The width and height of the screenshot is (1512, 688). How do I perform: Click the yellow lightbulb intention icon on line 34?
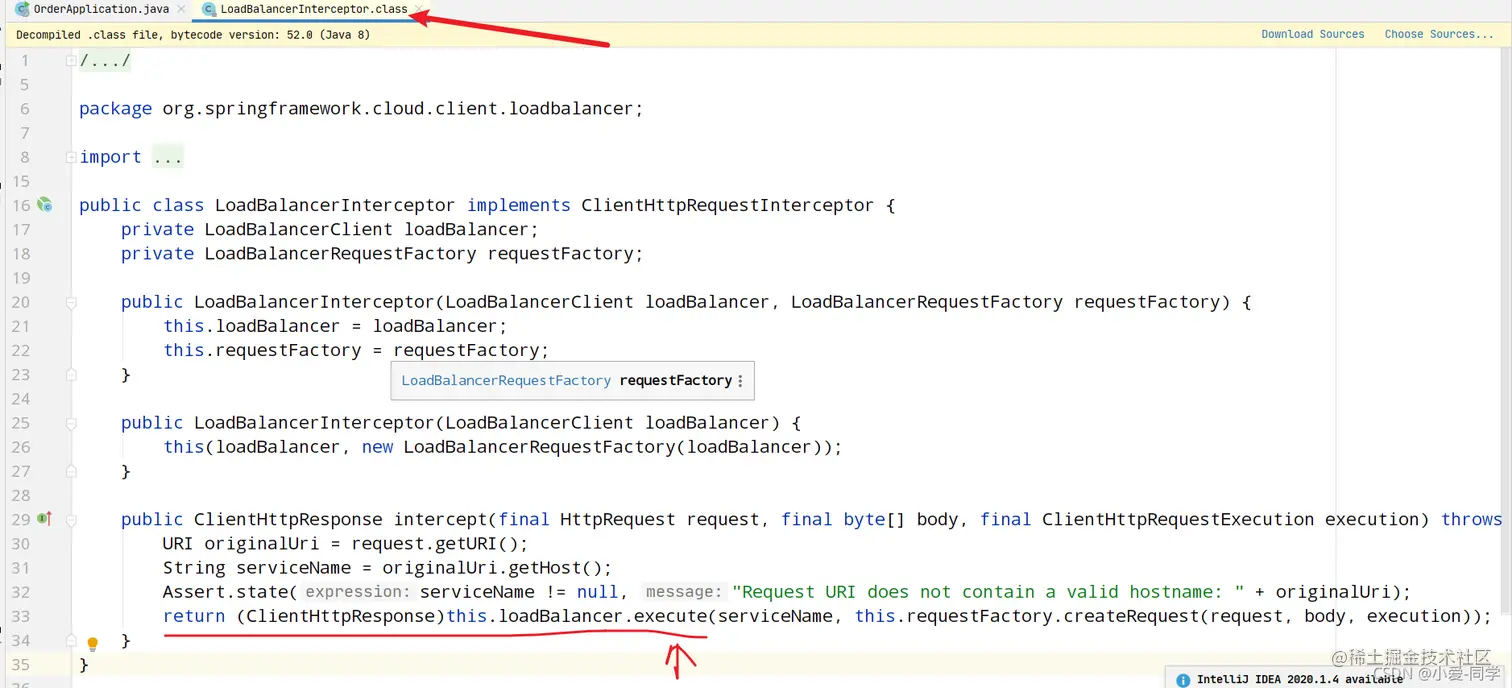point(92,644)
